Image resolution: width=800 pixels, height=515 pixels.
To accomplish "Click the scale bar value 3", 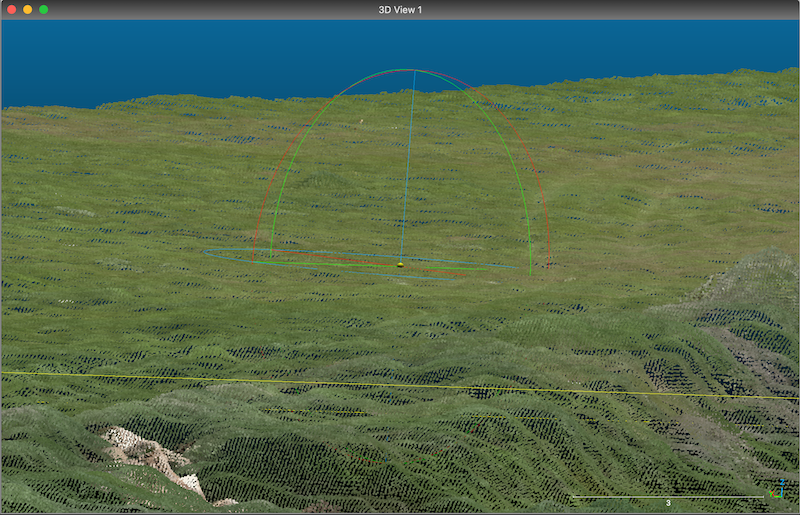I will [668, 503].
